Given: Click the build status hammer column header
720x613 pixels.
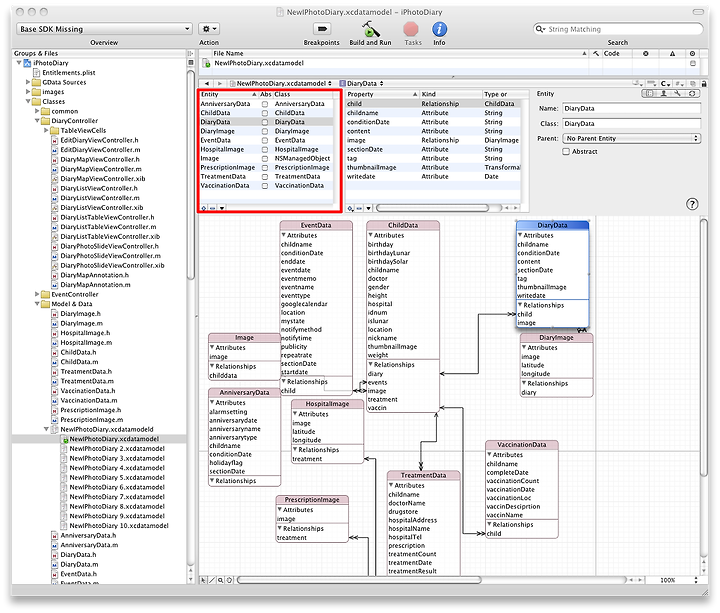Looking at the screenshot, I should [x=596, y=53].
